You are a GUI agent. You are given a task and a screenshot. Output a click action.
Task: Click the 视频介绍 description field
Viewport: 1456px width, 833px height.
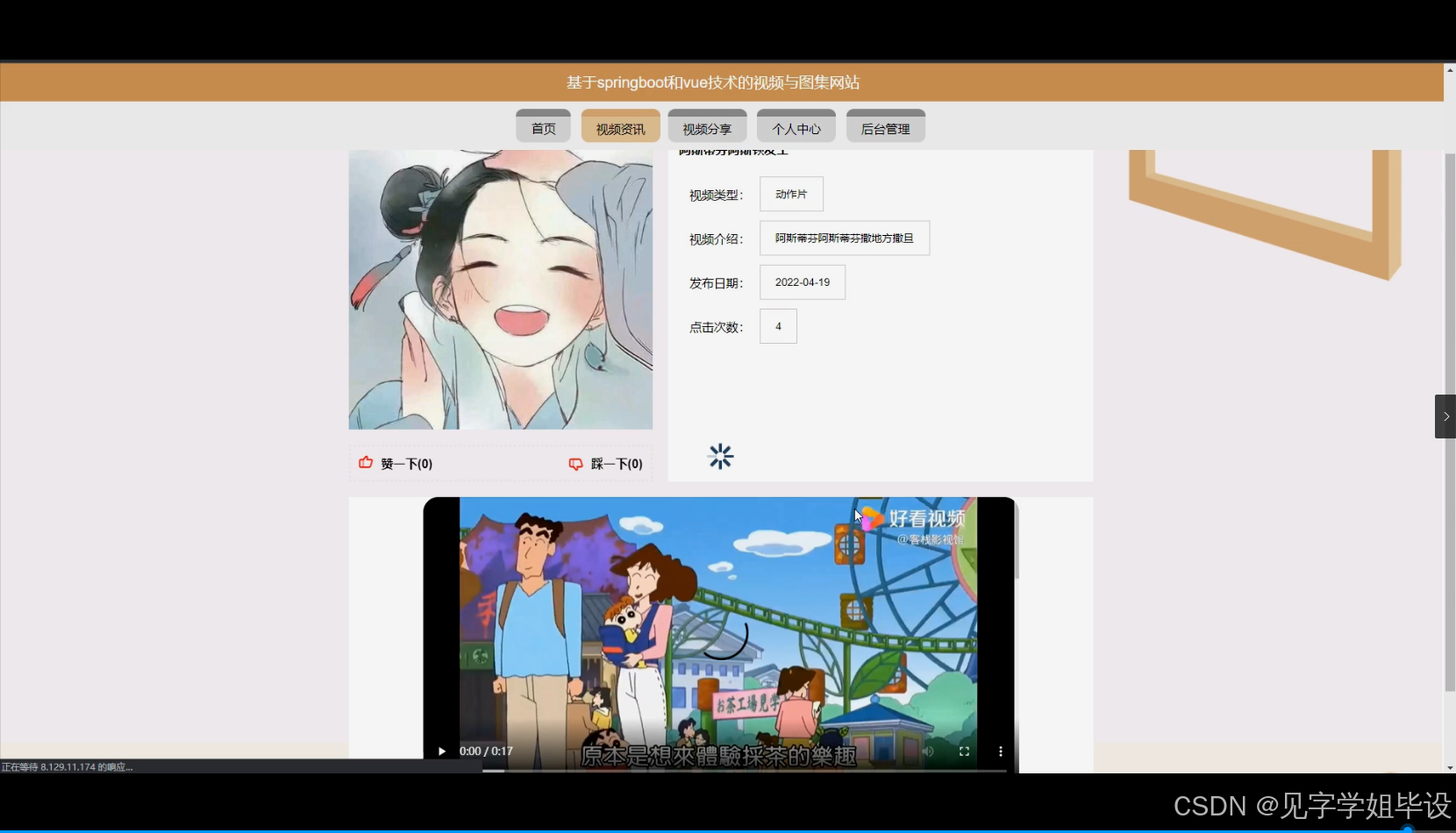pos(845,238)
